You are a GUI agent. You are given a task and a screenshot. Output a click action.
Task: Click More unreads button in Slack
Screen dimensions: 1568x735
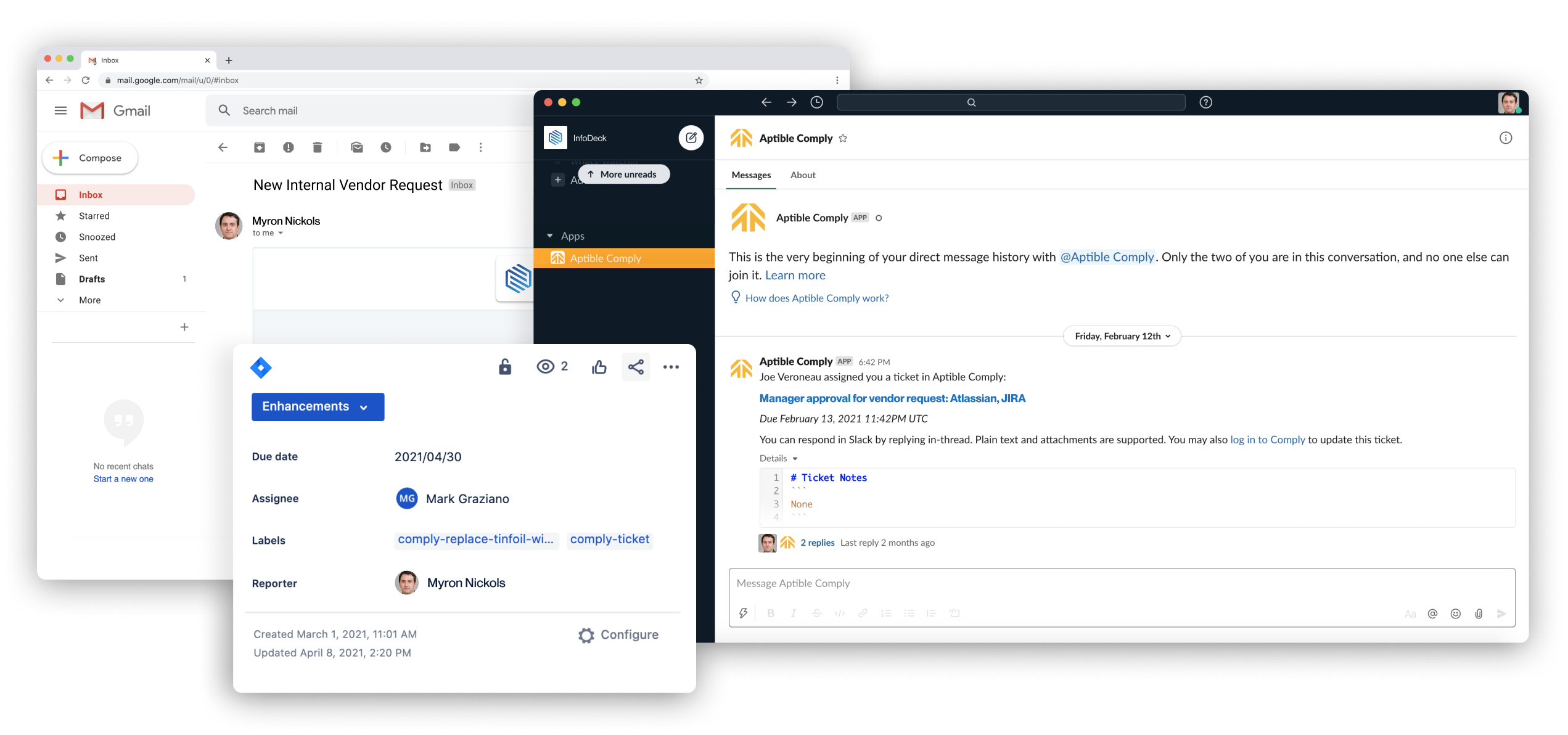coord(623,175)
